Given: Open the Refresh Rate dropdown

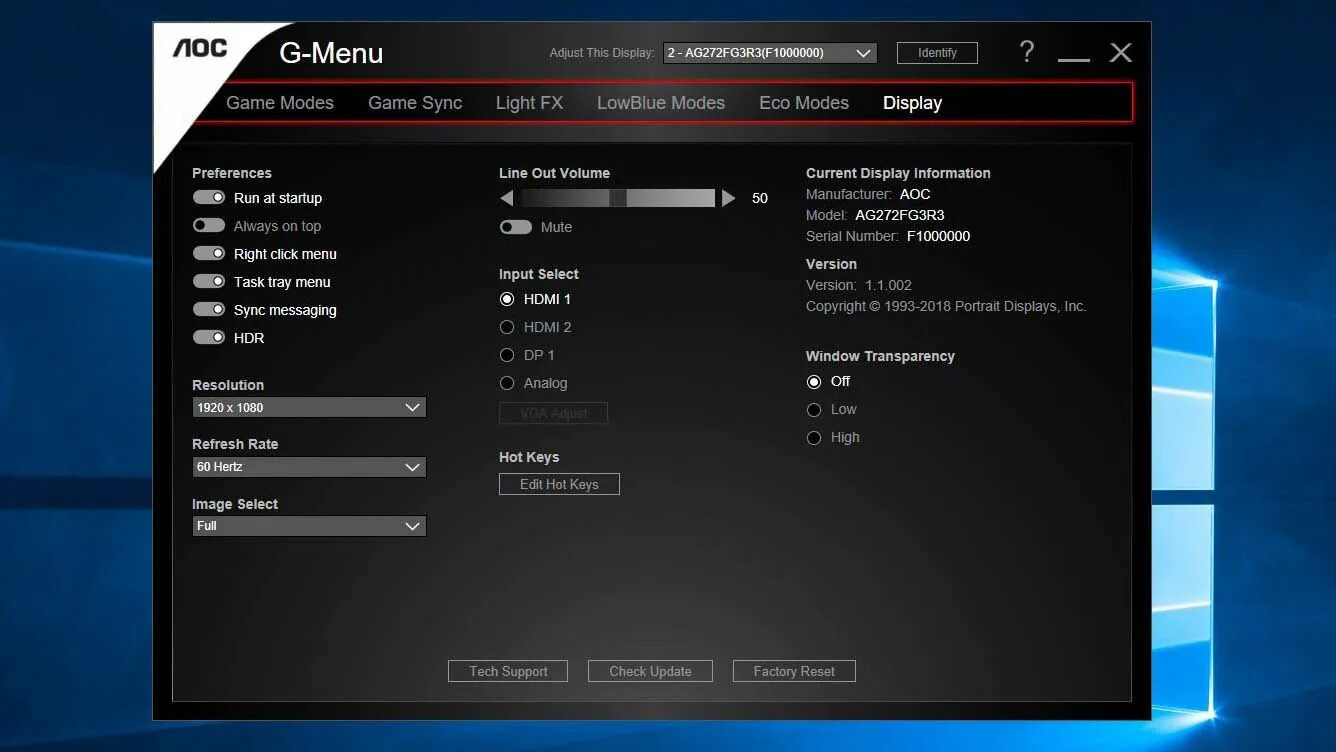Looking at the screenshot, I should [x=309, y=467].
